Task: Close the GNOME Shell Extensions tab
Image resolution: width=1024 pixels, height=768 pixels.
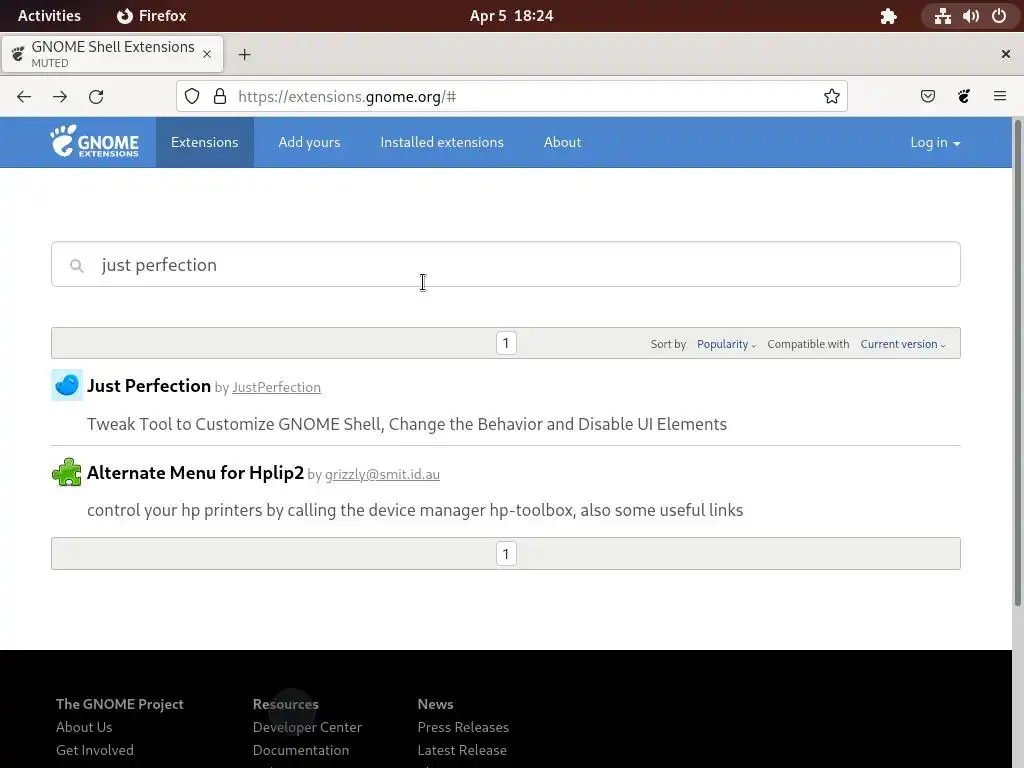Action: [x=207, y=54]
